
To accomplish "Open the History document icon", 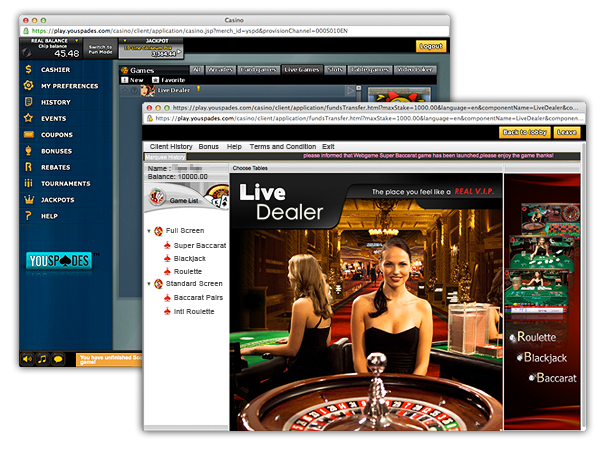I will pyautogui.click(x=28, y=102).
